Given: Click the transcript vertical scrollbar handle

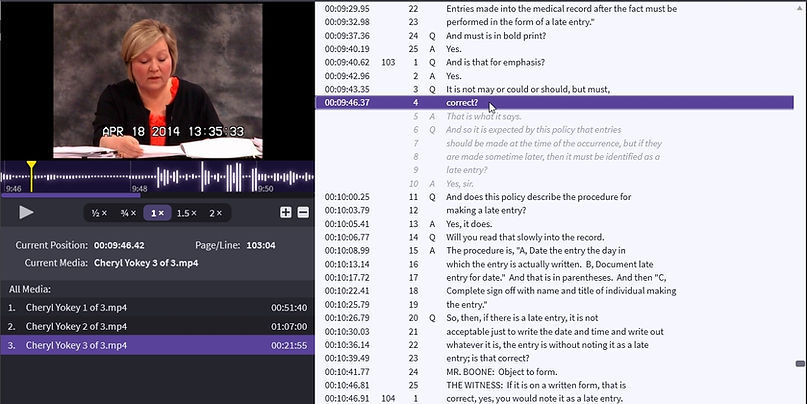Looking at the screenshot, I should 800,365.
